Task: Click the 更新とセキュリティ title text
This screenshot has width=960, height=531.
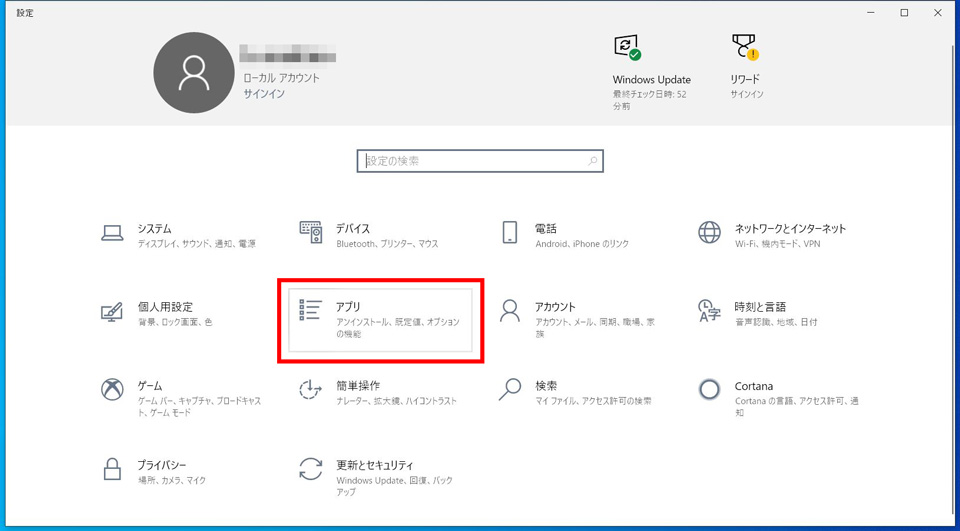Action: click(x=375, y=465)
